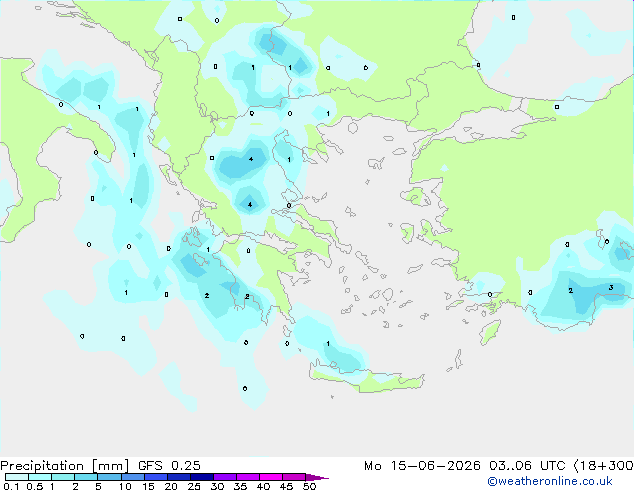Screen dimensions: 634x490
Task: Click the 15–20 mm legend swatch
Action: tap(155, 477)
